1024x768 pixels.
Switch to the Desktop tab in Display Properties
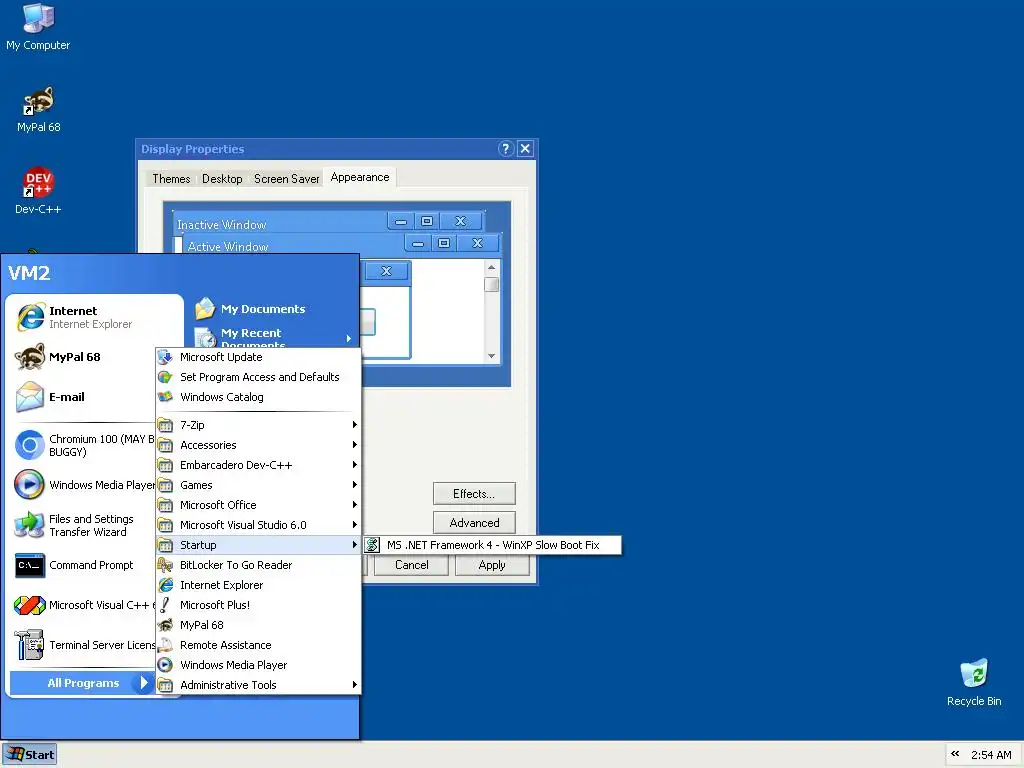pos(222,179)
